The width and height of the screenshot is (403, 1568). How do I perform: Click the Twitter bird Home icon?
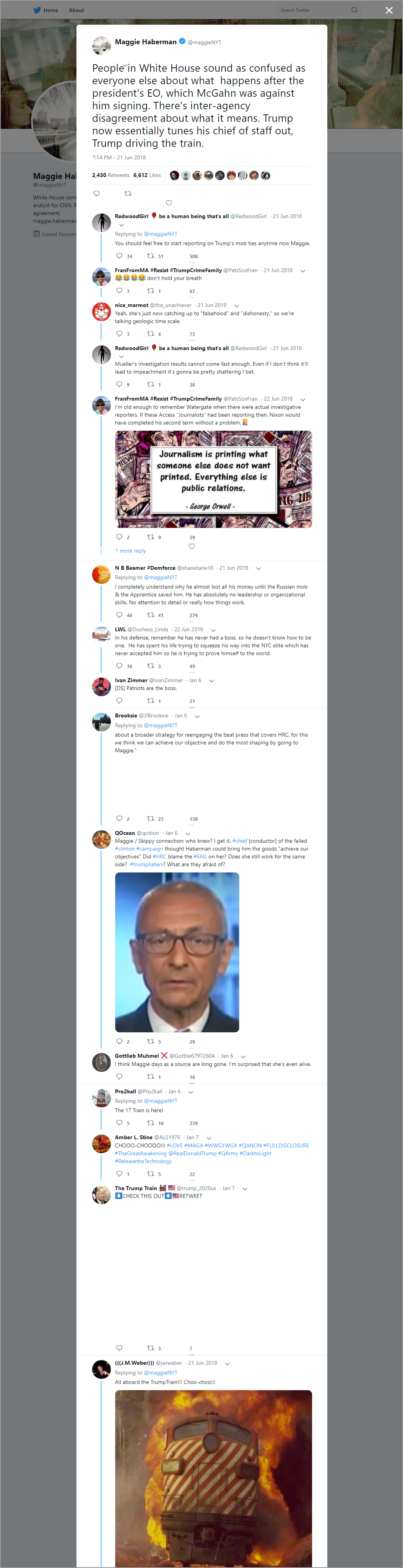point(37,10)
